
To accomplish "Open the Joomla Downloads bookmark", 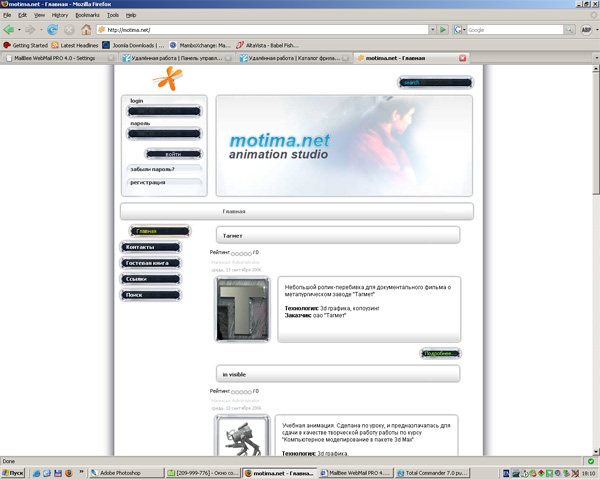I will click(134, 45).
